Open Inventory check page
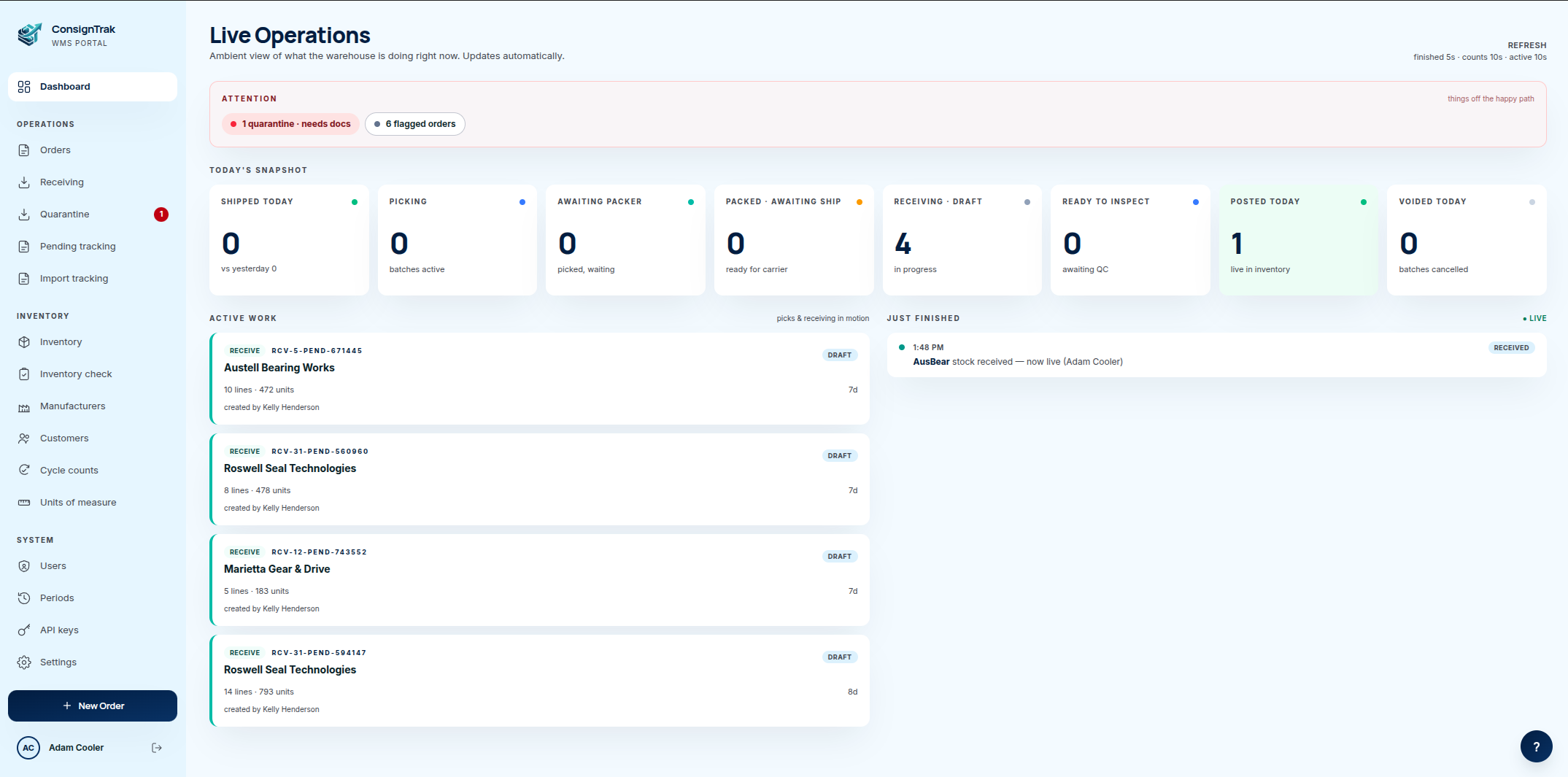Image resolution: width=1568 pixels, height=777 pixels. [93, 374]
